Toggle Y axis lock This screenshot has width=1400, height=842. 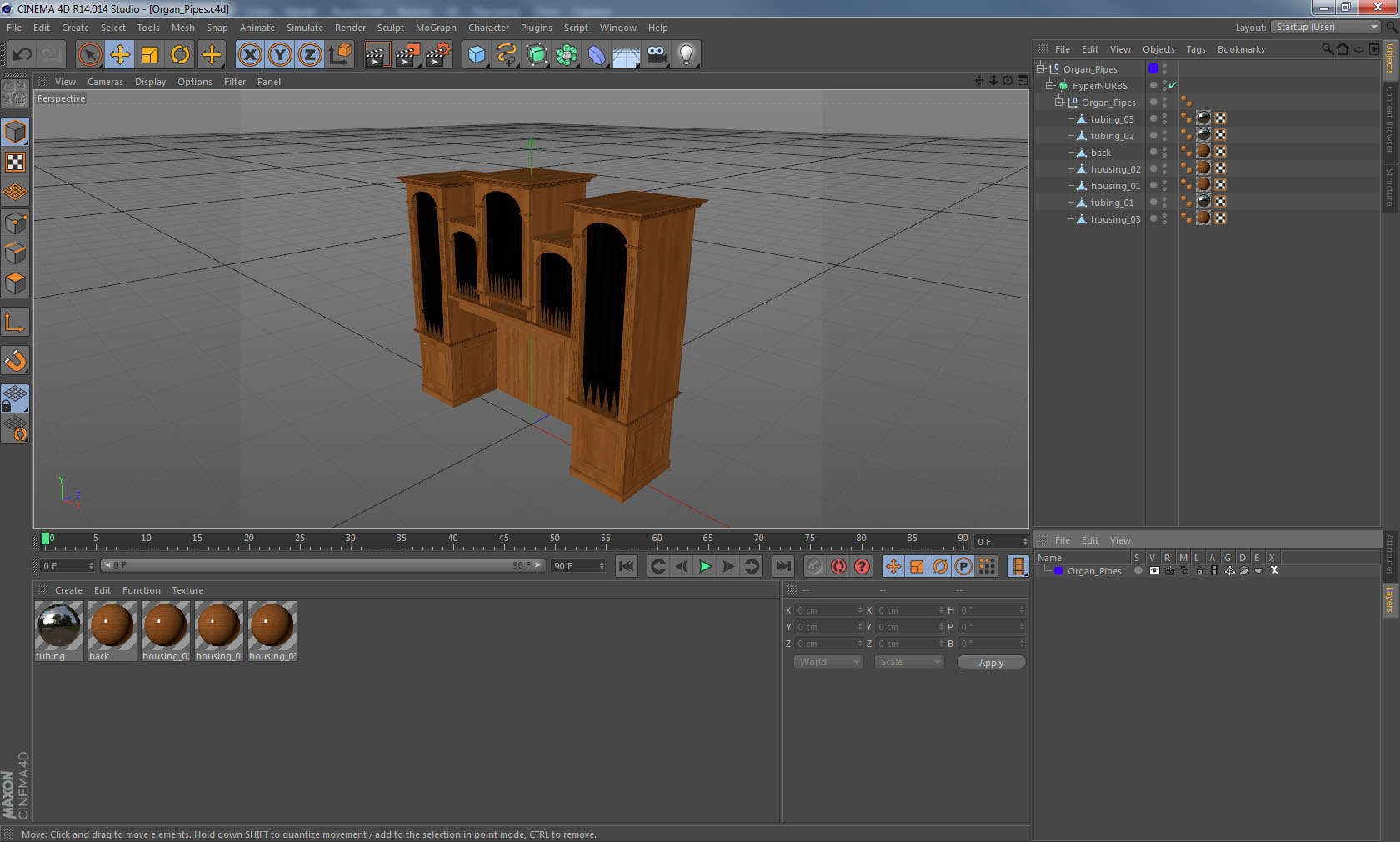click(x=280, y=55)
